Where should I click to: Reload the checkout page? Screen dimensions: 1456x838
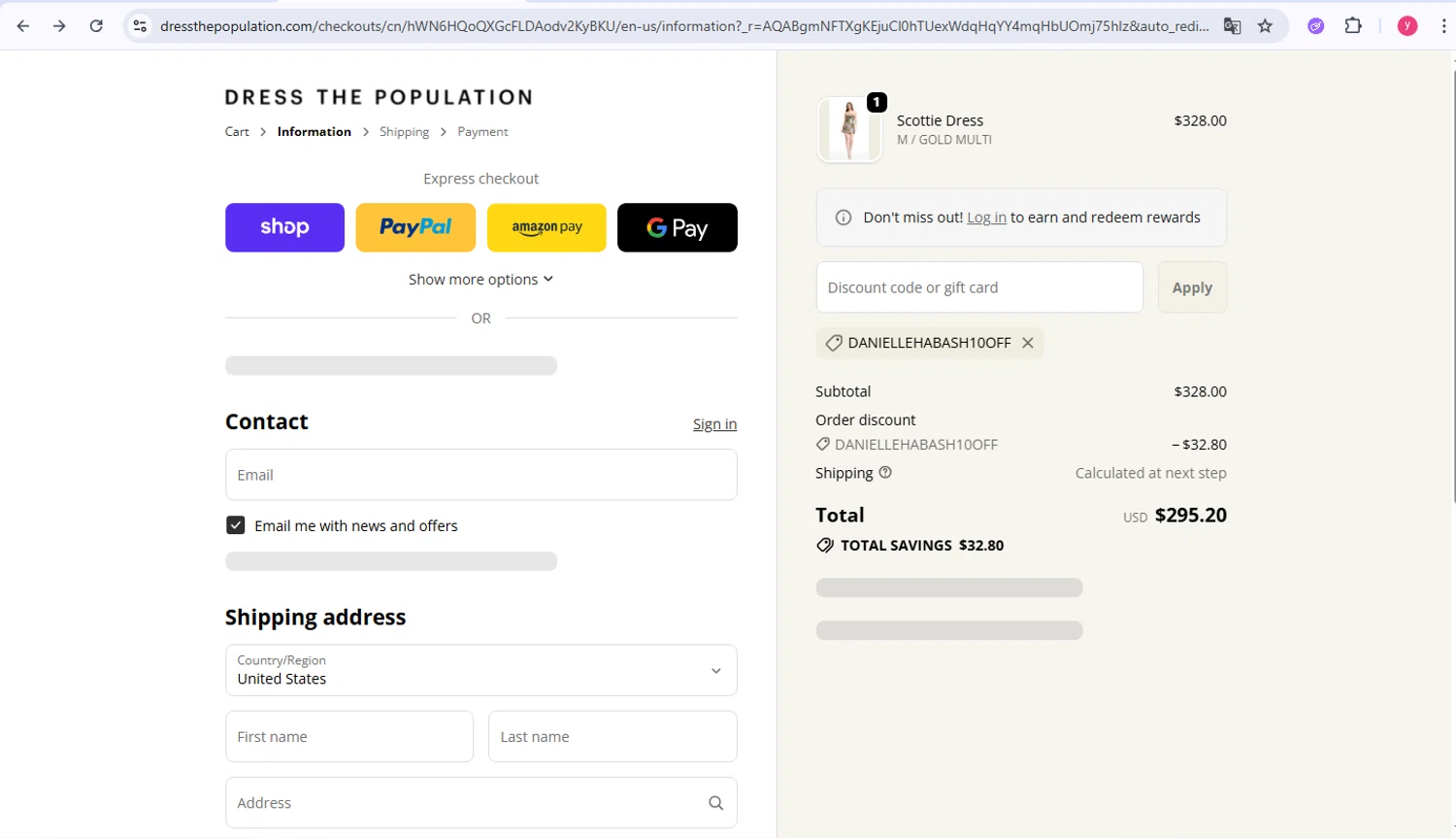tap(96, 26)
